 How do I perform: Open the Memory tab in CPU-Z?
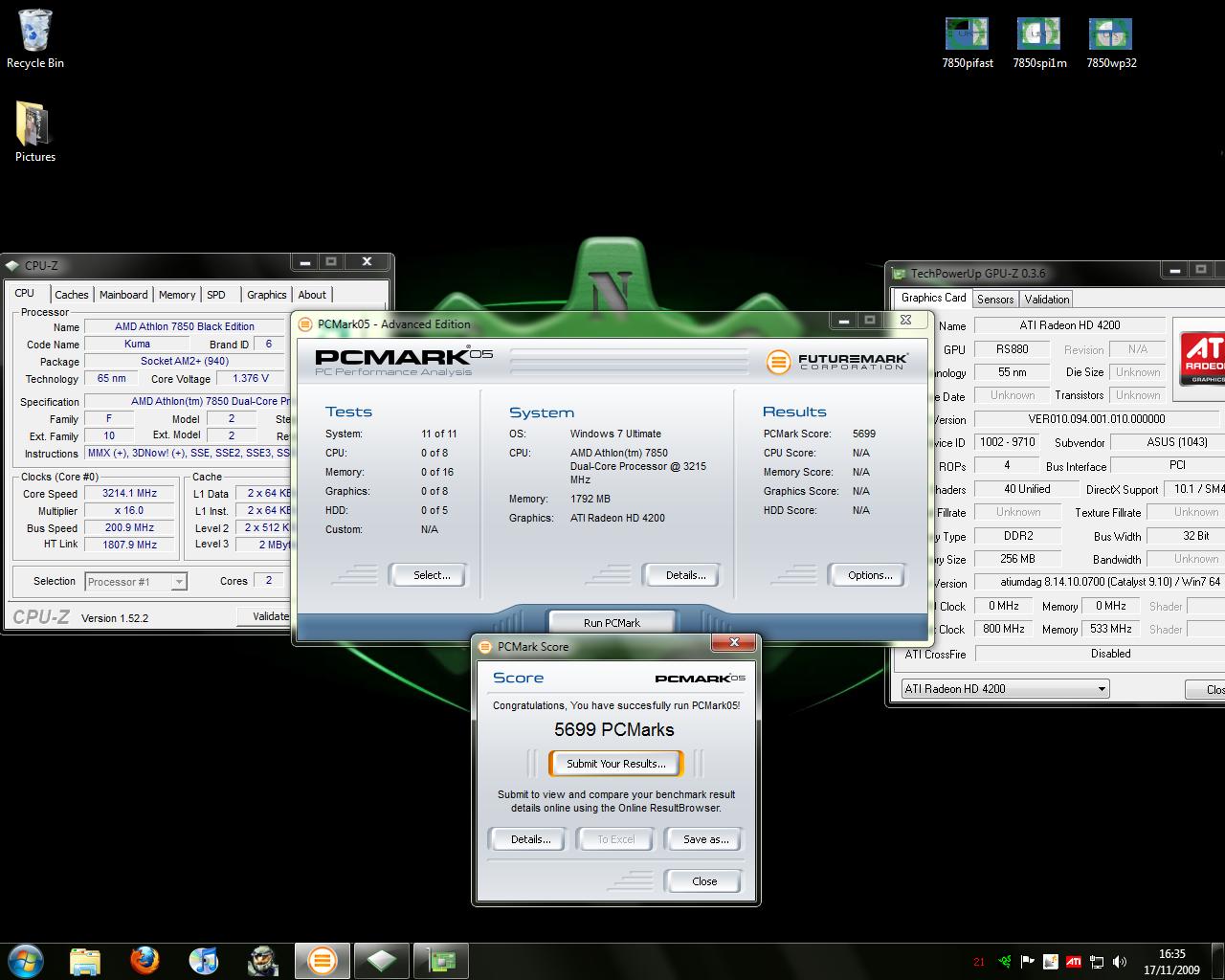tap(177, 295)
